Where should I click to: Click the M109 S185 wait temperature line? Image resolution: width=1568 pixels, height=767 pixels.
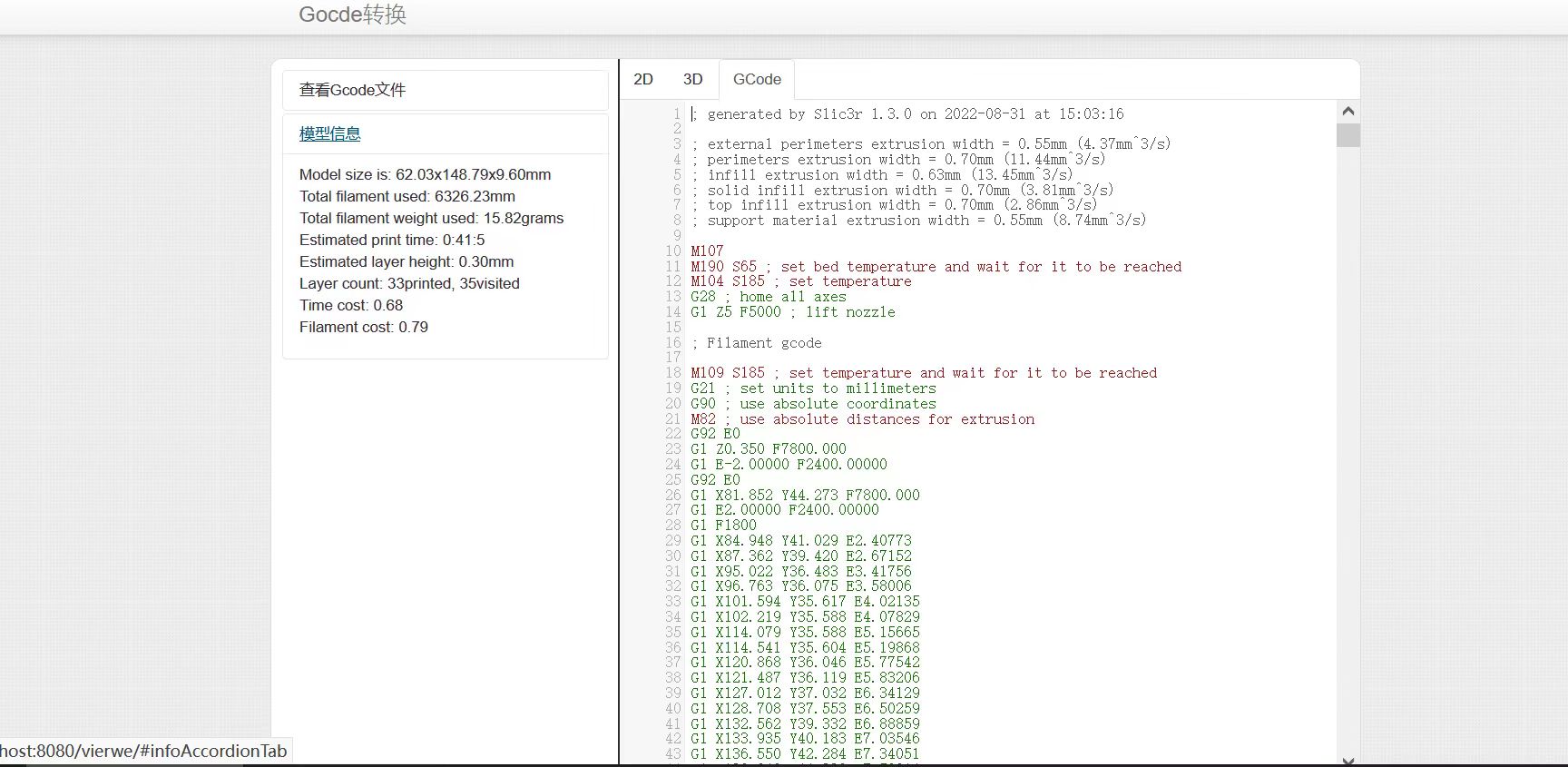tap(924, 373)
